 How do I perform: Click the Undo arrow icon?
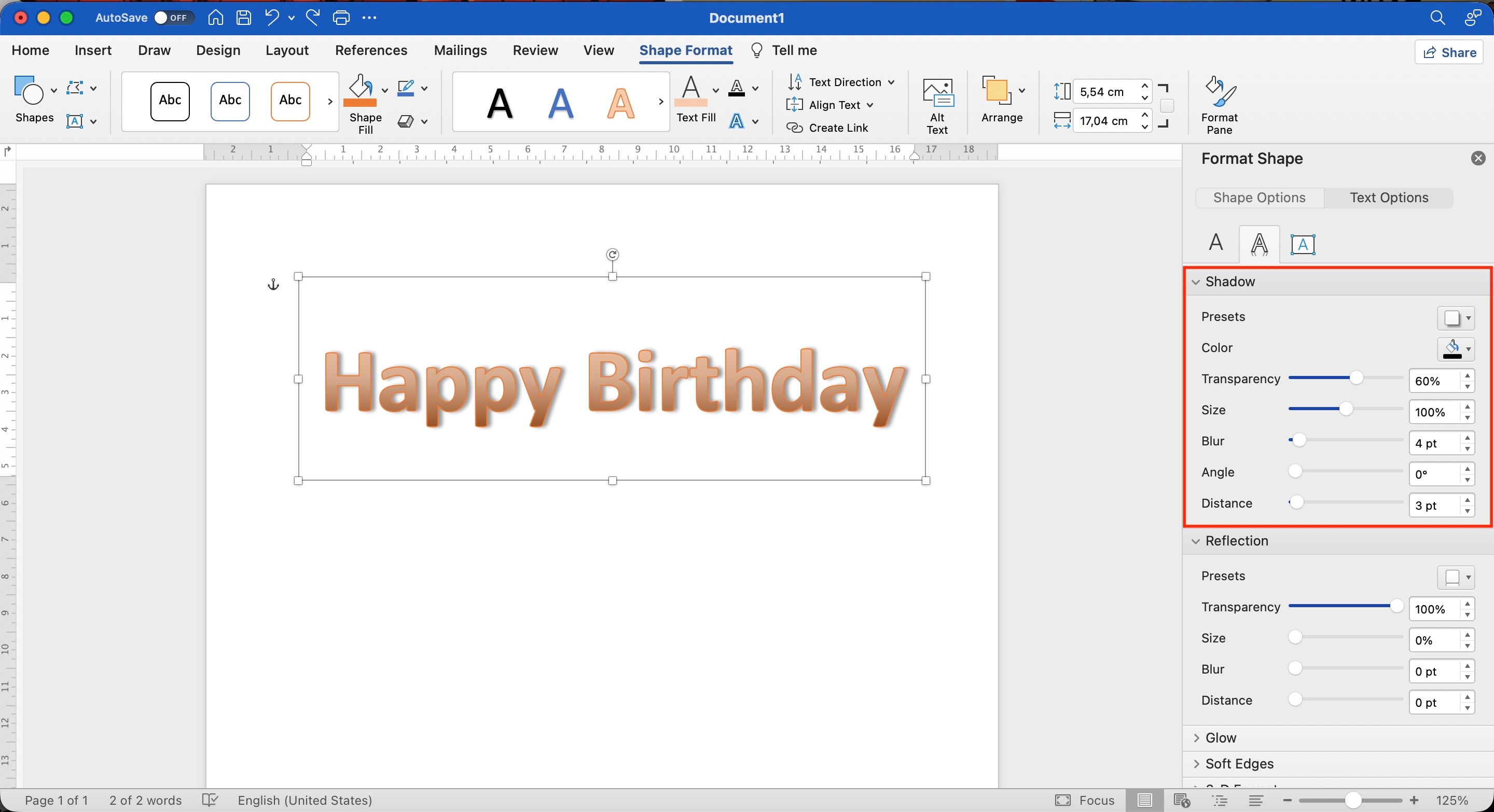point(271,18)
